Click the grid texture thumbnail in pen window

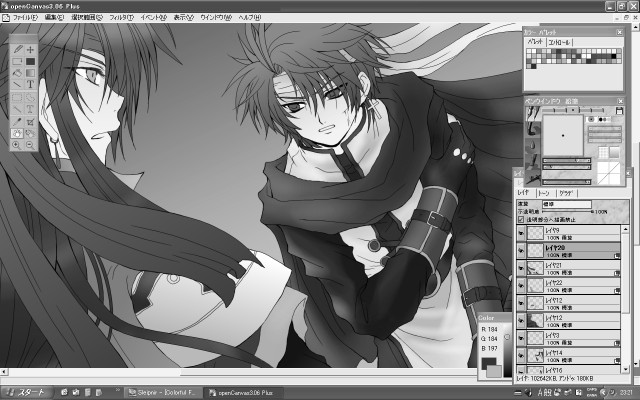pyautogui.click(x=603, y=153)
